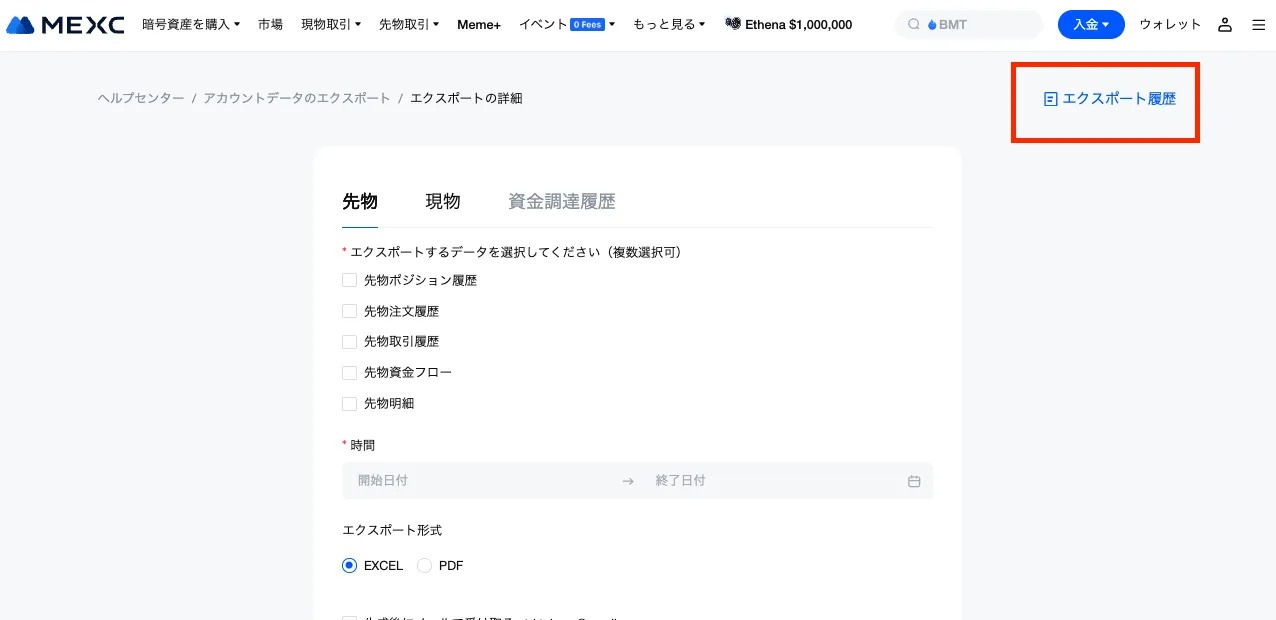
Task: Open the hamburger menu icon
Action: tap(1258, 25)
